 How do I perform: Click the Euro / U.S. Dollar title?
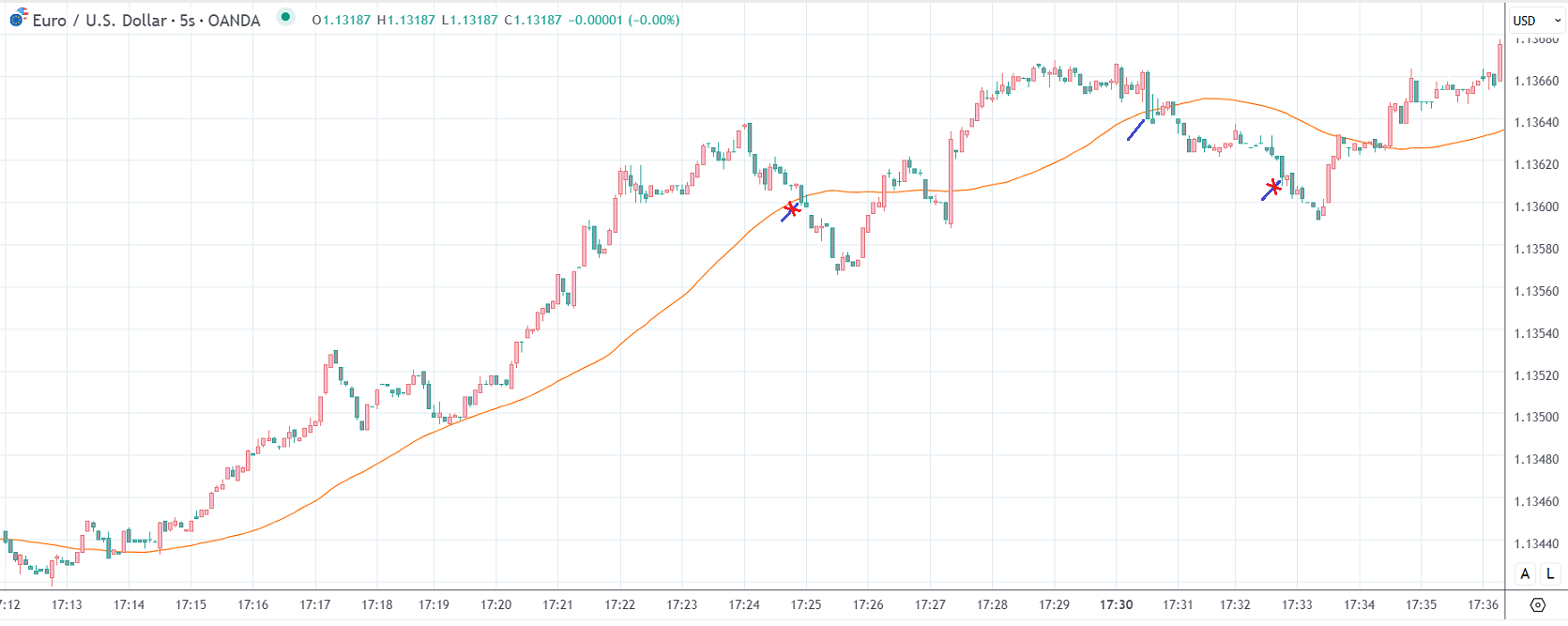coord(99,20)
